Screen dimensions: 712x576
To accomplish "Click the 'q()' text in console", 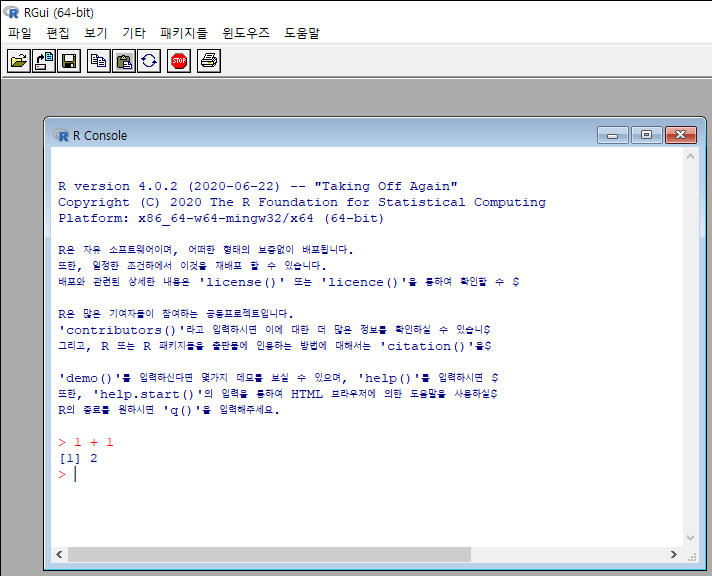I will pos(183,411).
